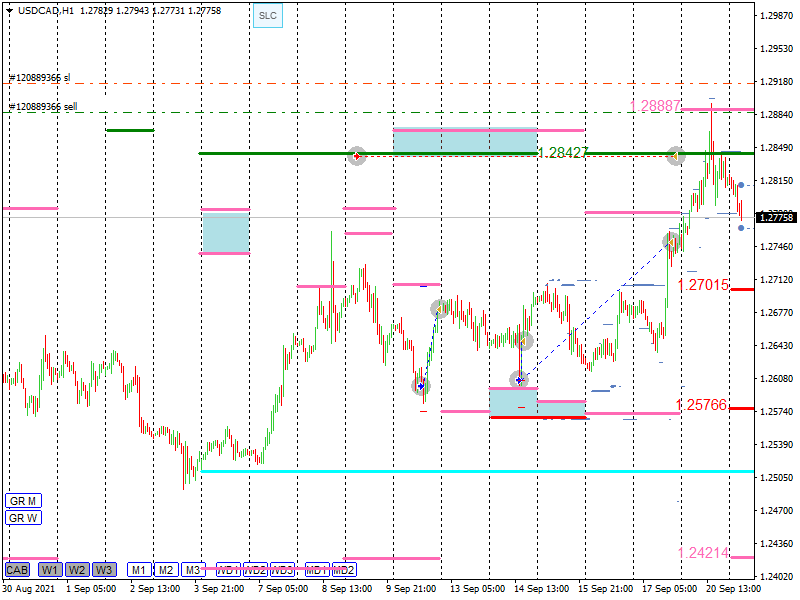This screenshot has width=800, height=600.
Task: Click the SLC button at chart top
Action: pos(267,16)
